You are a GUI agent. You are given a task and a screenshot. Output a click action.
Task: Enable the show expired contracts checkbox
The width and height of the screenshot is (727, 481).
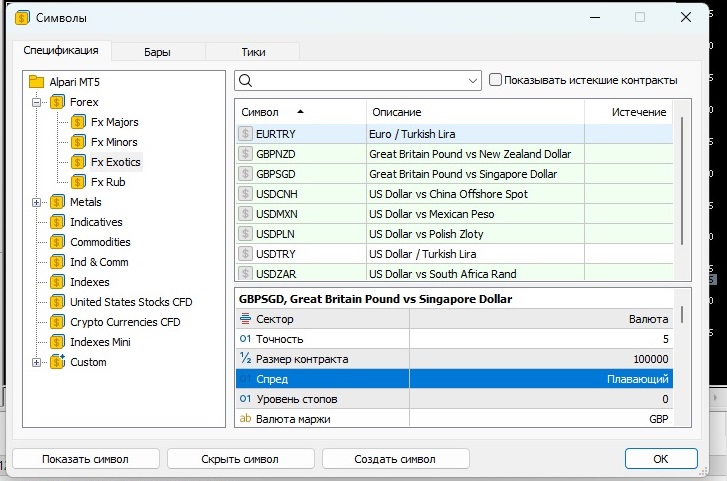click(495, 80)
